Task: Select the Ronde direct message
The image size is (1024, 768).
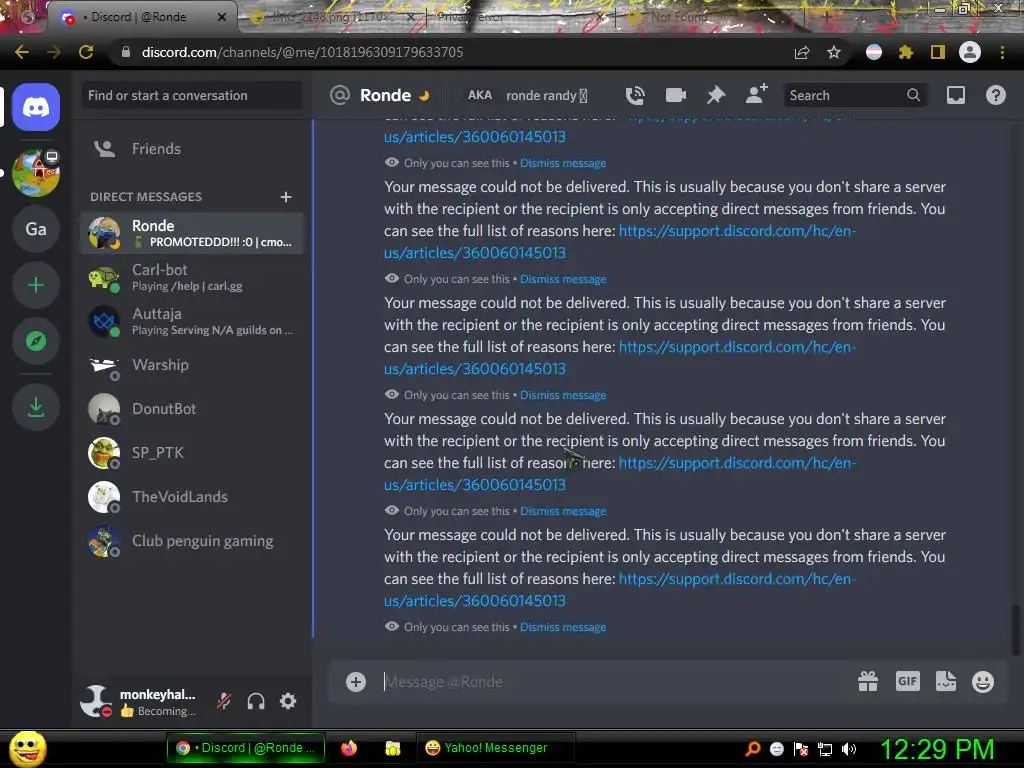Action: coord(192,233)
